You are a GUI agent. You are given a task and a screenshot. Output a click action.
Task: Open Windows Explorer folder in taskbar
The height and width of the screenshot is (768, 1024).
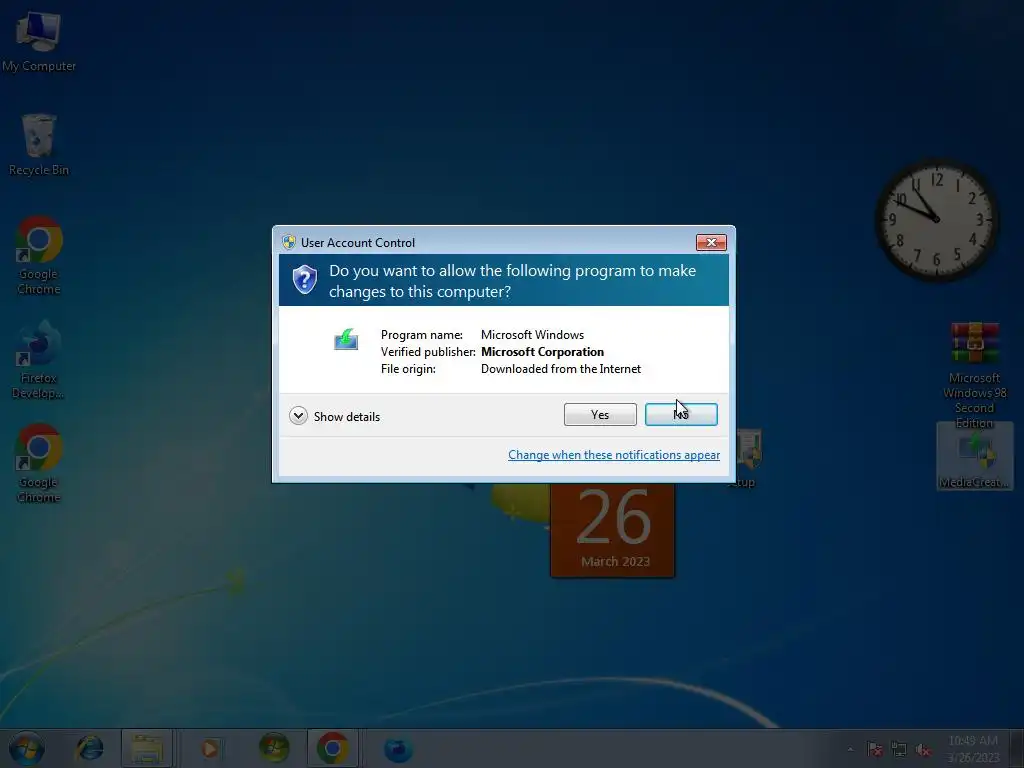tap(147, 748)
